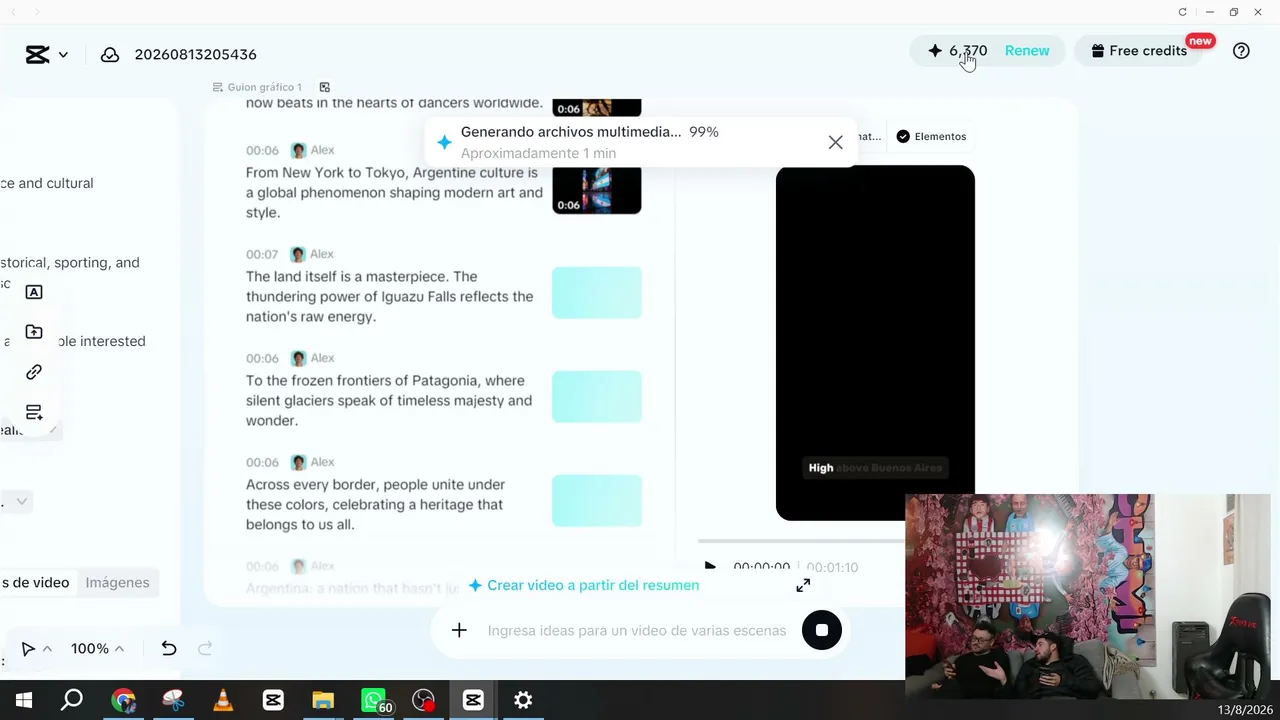This screenshot has width=1280, height=720.
Task: Click the plus attachment button in prompt bar
Action: (459, 630)
